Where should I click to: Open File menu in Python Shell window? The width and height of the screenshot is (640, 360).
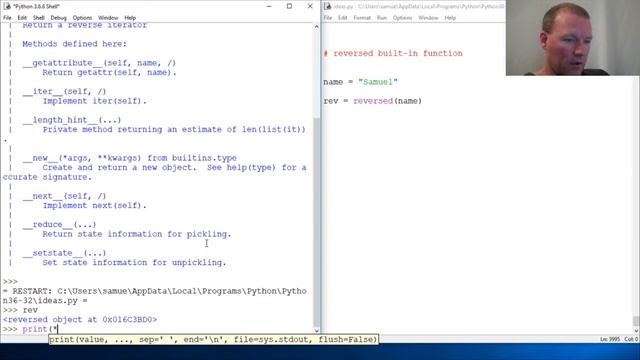tap(7, 18)
